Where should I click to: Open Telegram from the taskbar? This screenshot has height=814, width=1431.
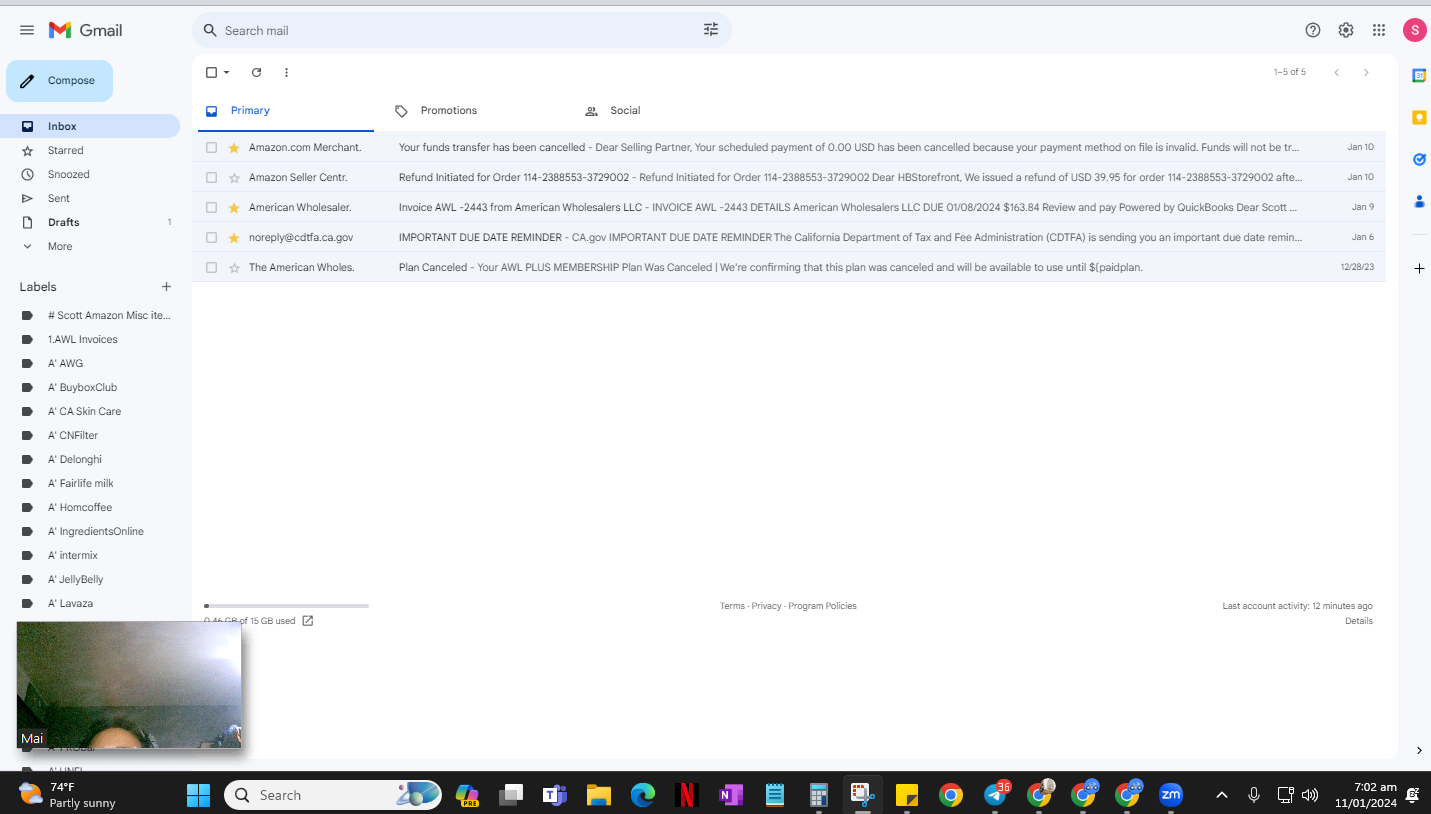996,795
